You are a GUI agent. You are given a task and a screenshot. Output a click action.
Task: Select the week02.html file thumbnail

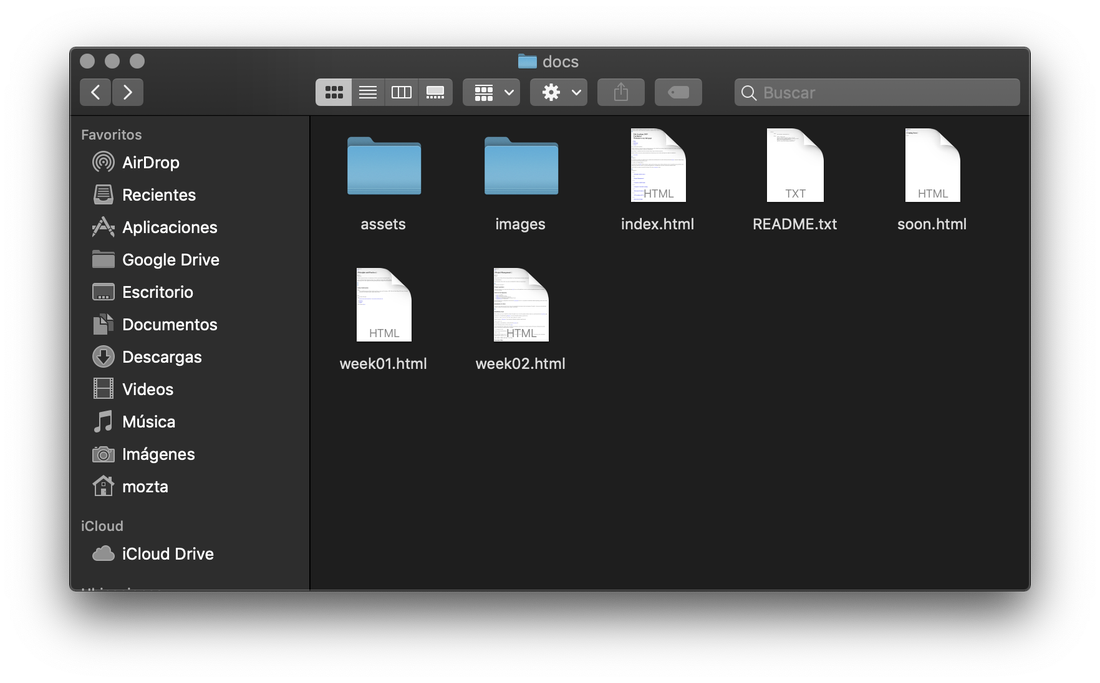coord(521,305)
